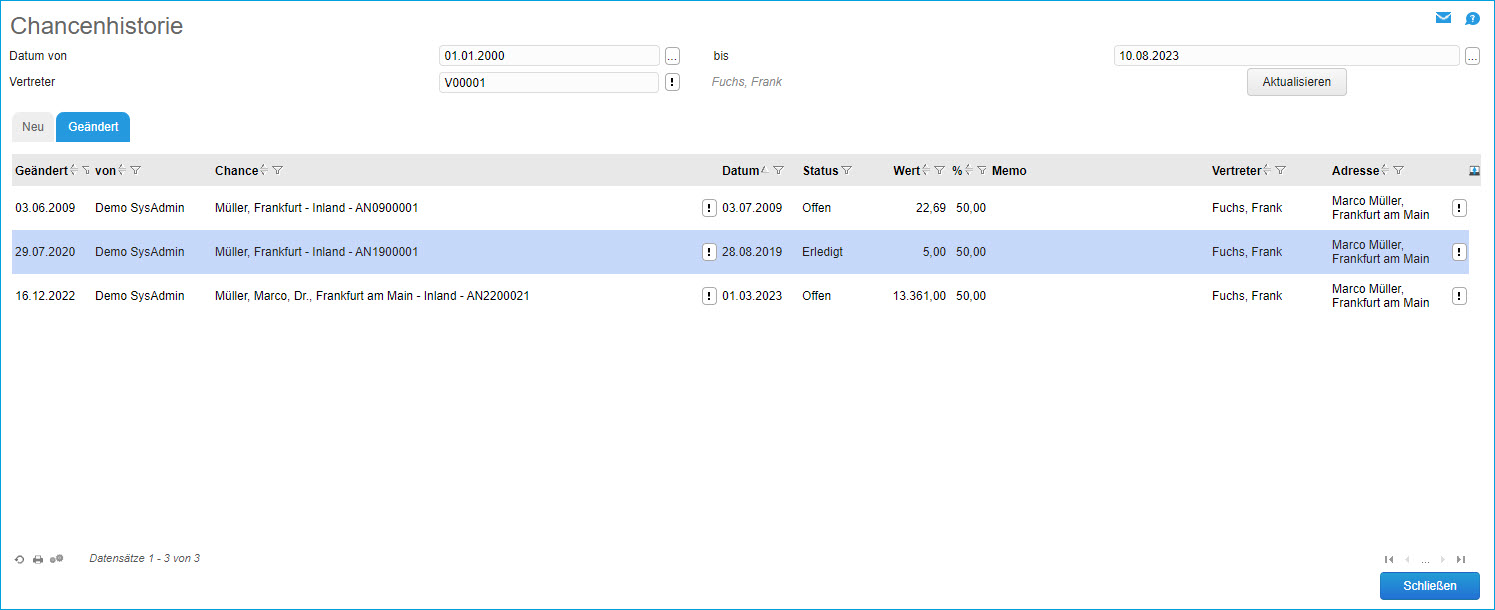Click the envelope mail icon

1443,18
